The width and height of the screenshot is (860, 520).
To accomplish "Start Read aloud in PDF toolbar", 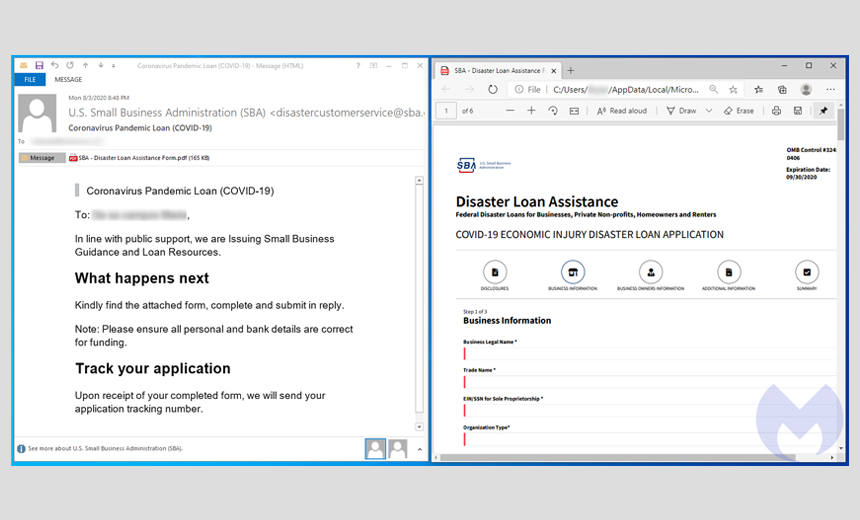I will [622, 111].
